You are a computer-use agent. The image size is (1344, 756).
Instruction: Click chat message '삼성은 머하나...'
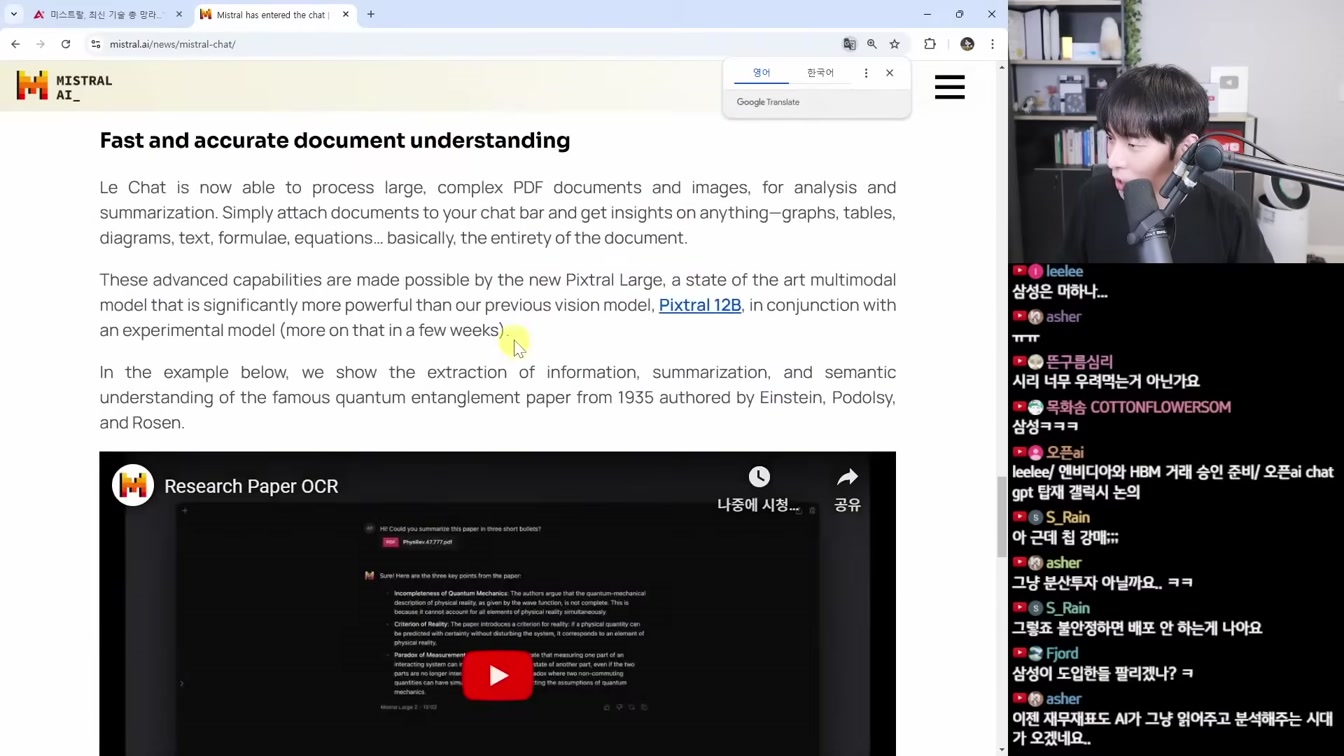[x=1060, y=292]
